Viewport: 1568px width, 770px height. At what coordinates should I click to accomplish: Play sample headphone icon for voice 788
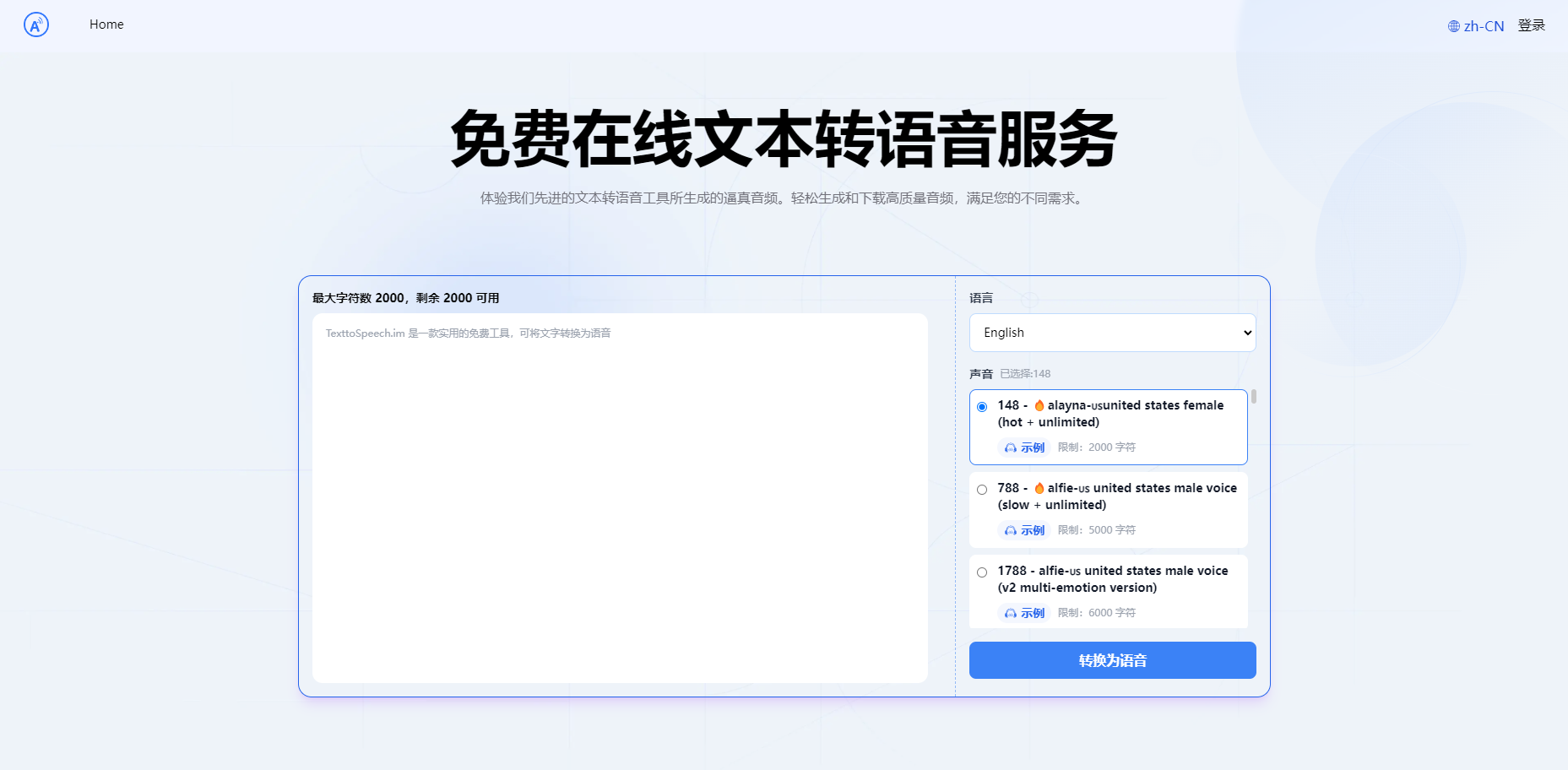(x=1011, y=531)
